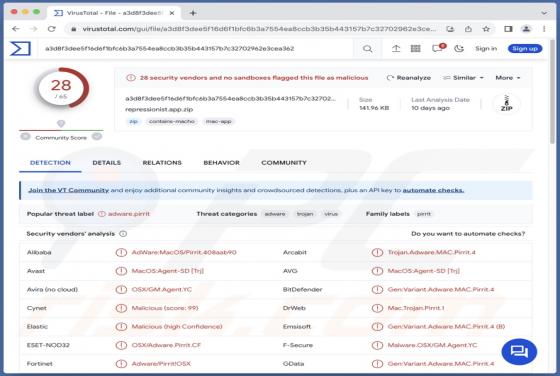Click the Elastic detection warning icon

click(x=121, y=327)
